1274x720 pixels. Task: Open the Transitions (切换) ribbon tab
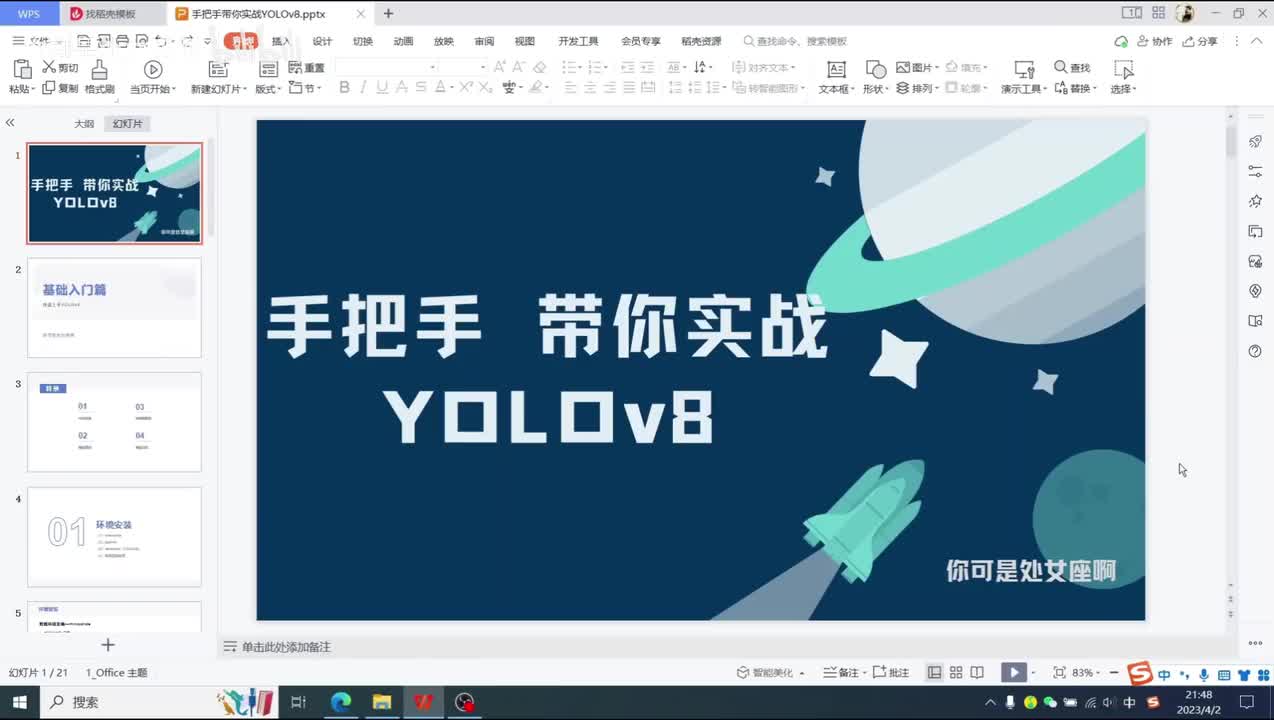pos(363,41)
